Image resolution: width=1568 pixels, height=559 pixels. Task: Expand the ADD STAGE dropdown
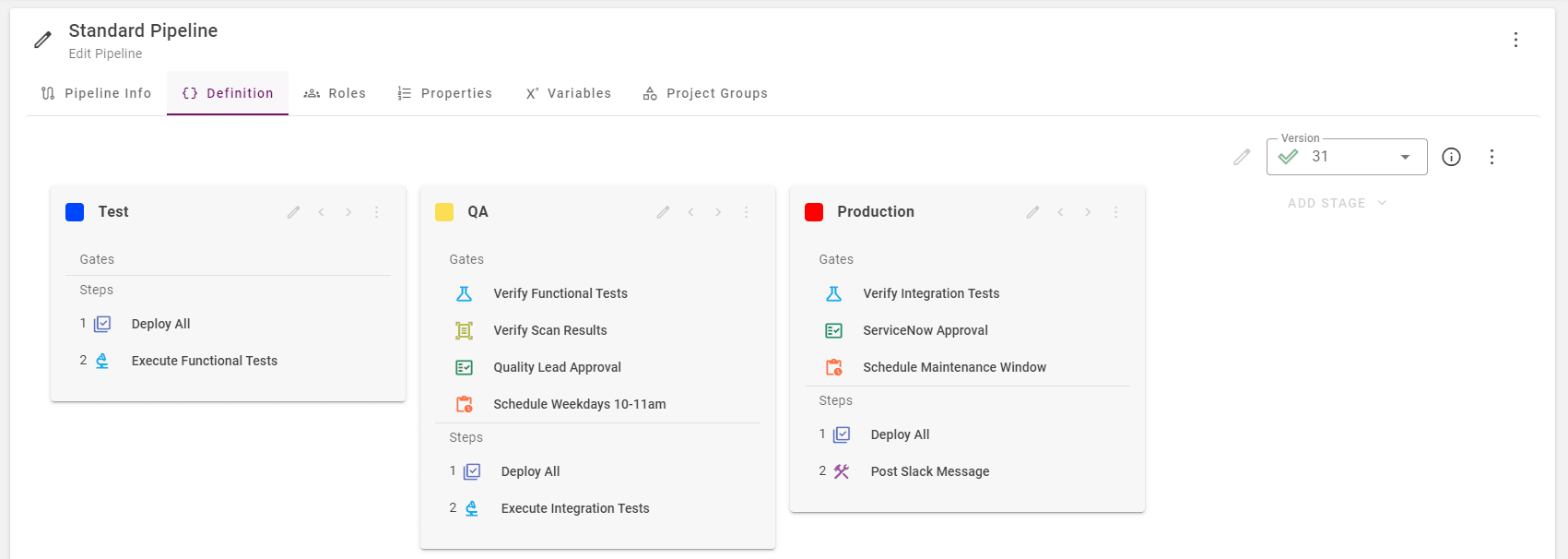(1337, 203)
